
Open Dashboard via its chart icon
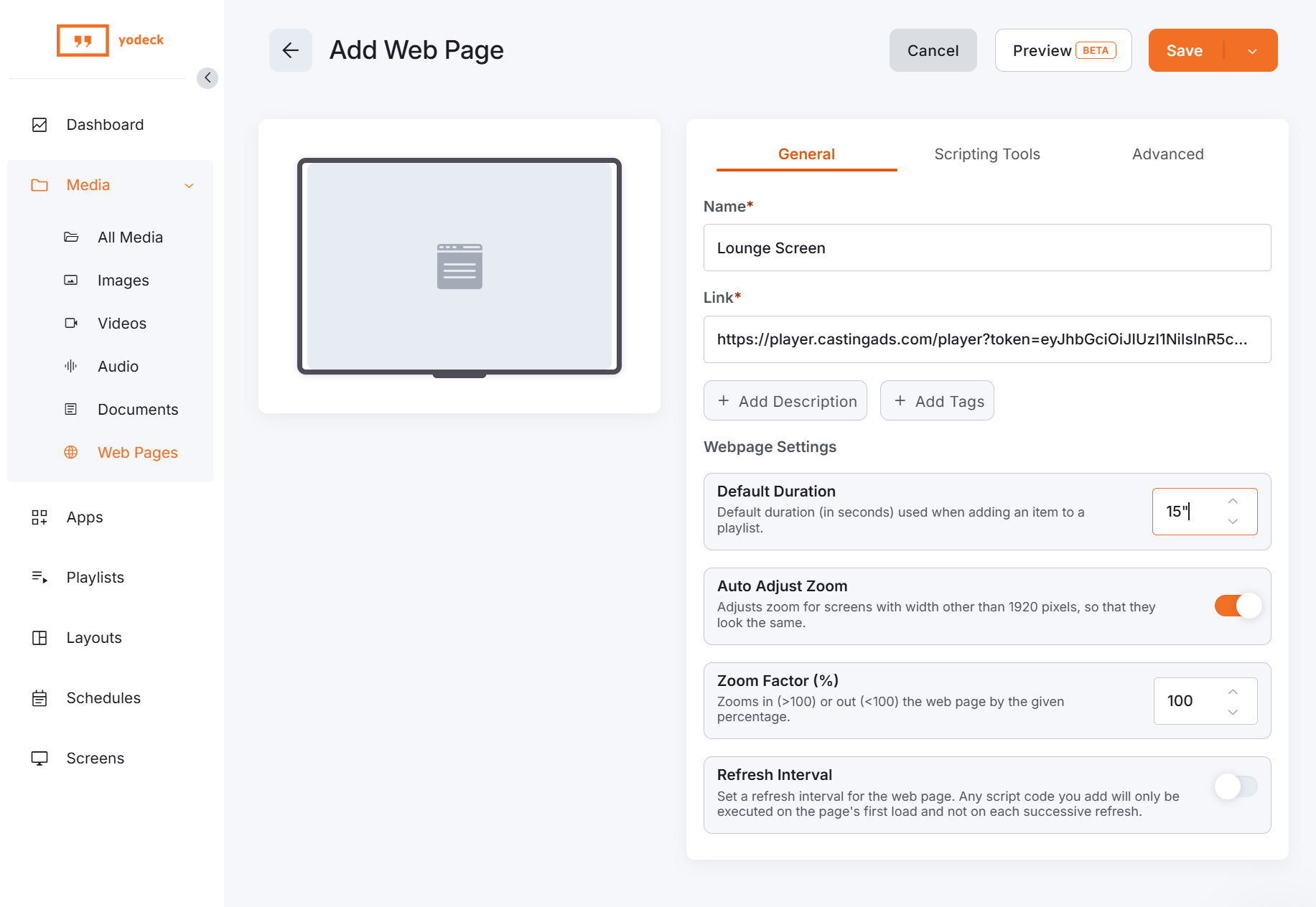[x=39, y=125]
